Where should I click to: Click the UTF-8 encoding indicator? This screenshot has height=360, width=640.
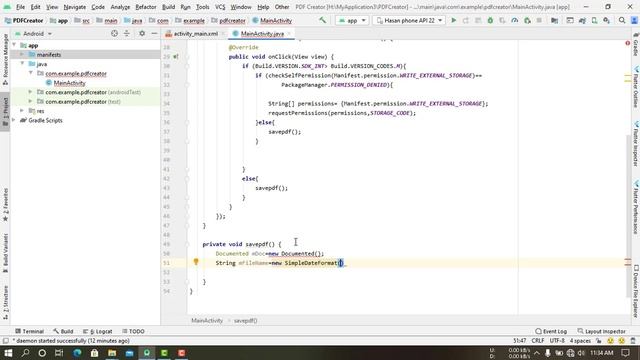557,341
